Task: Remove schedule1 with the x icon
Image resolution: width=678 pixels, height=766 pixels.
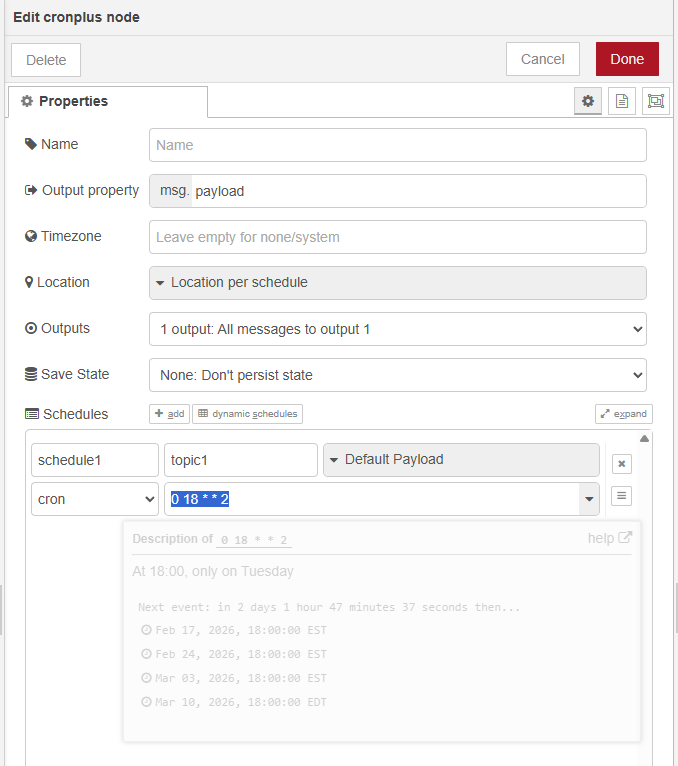Action: click(621, 464)
